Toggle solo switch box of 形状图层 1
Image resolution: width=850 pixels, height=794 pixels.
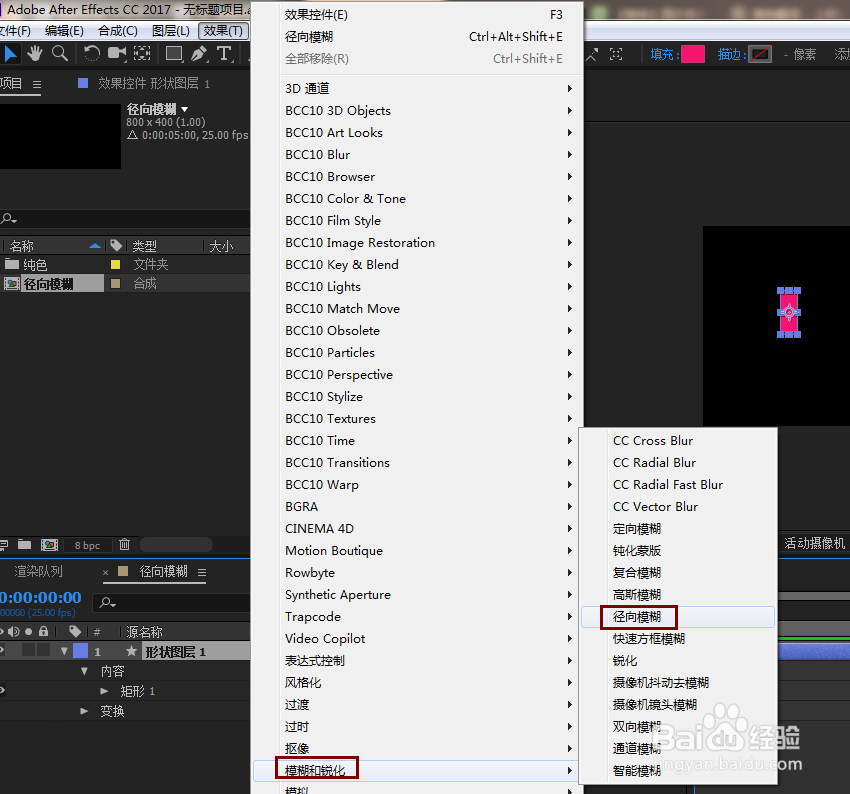[29, 650]
